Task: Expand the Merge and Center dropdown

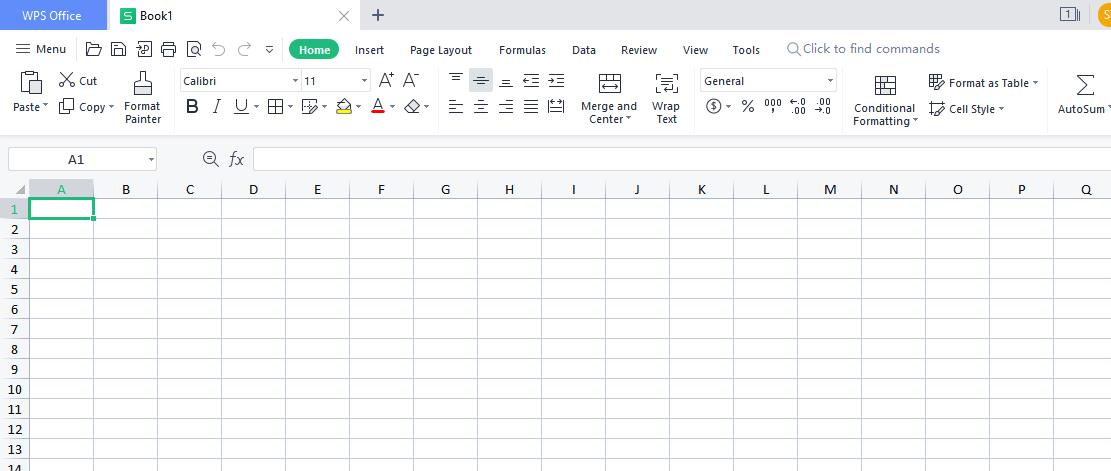Action: 628,119
